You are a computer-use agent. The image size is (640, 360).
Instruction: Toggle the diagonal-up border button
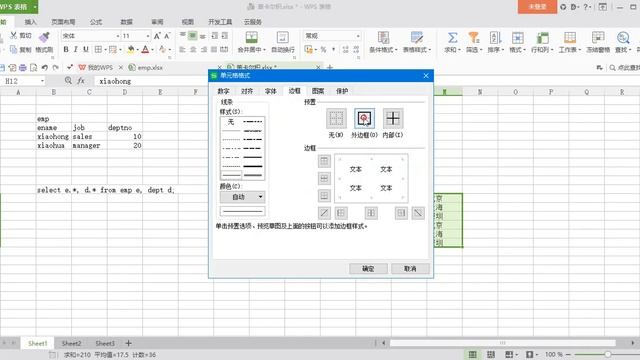[324, 213]
